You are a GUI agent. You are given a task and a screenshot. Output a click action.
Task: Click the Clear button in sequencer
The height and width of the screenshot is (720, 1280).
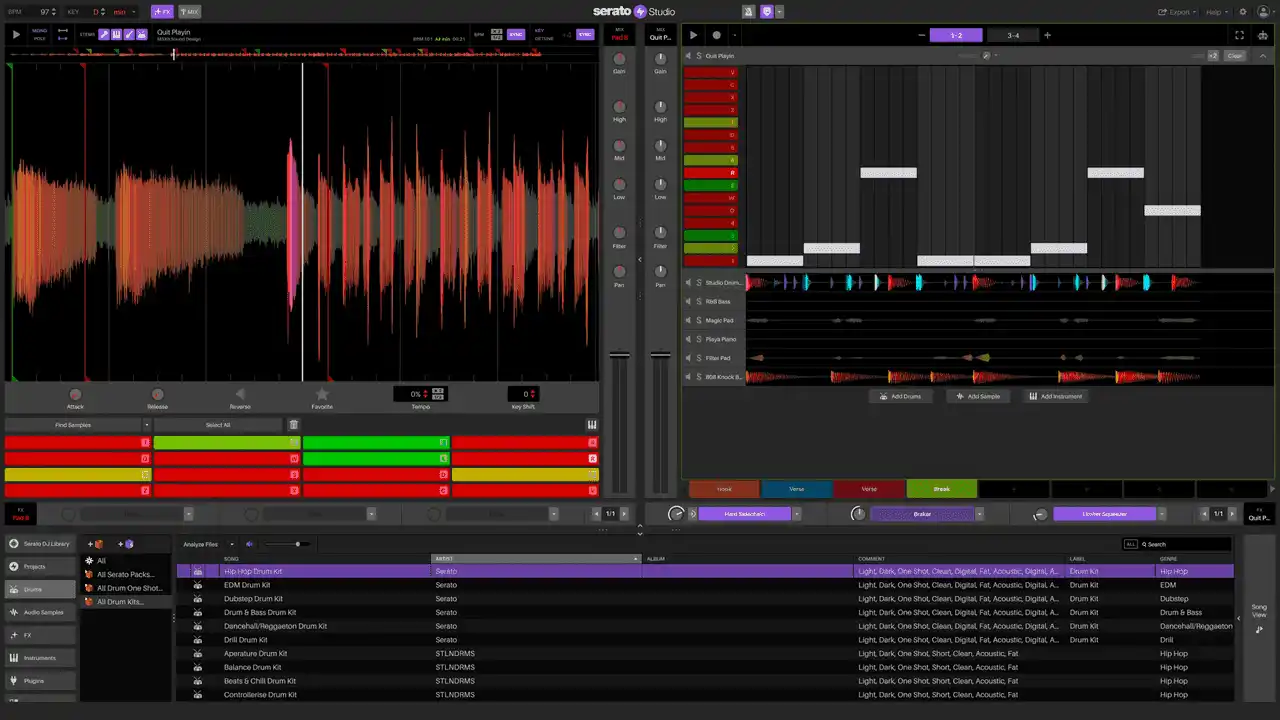(x=1235, y=56)
